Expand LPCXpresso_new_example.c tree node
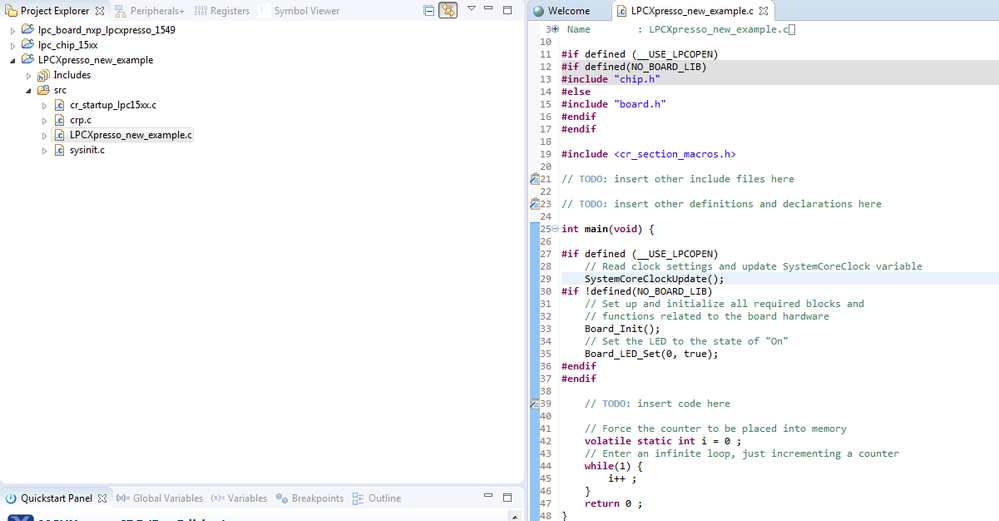 45,136
